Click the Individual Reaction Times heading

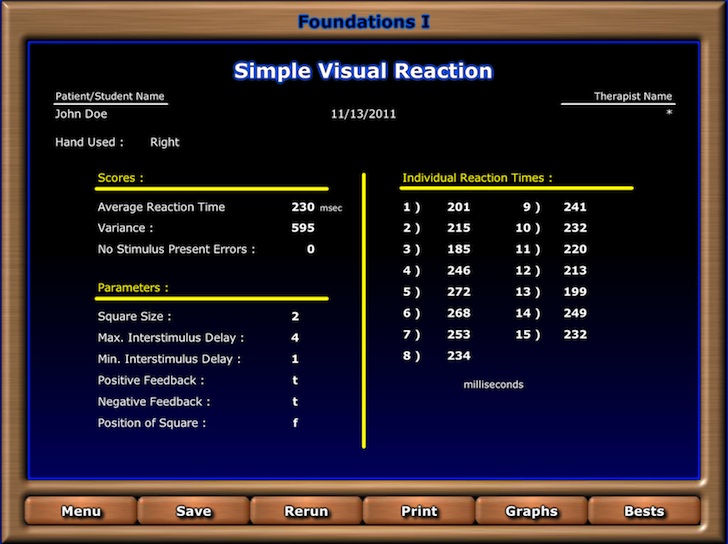point(477,178)
